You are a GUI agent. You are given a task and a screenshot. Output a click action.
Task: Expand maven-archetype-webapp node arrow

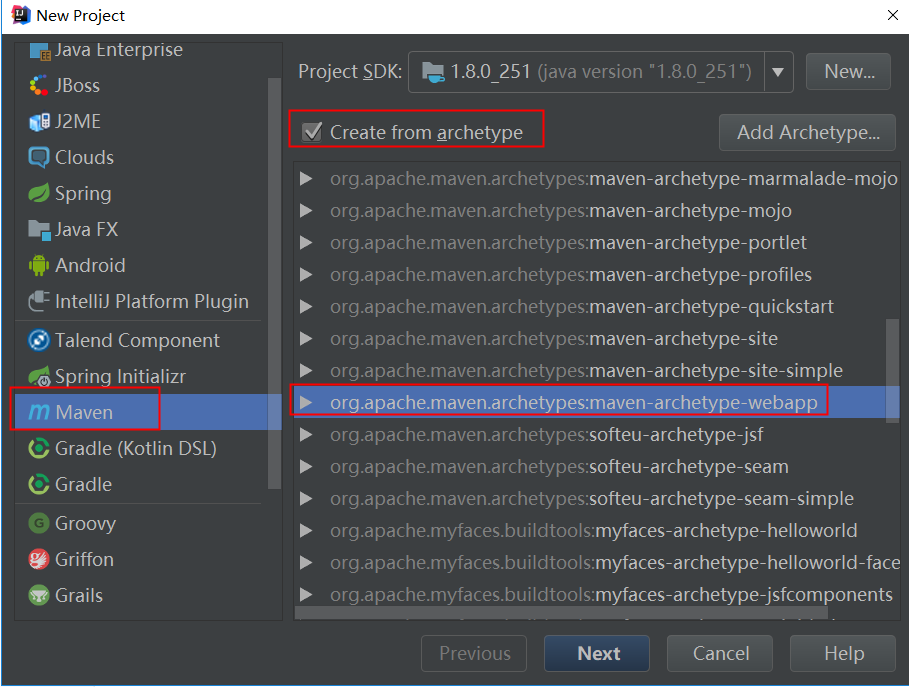306,402
